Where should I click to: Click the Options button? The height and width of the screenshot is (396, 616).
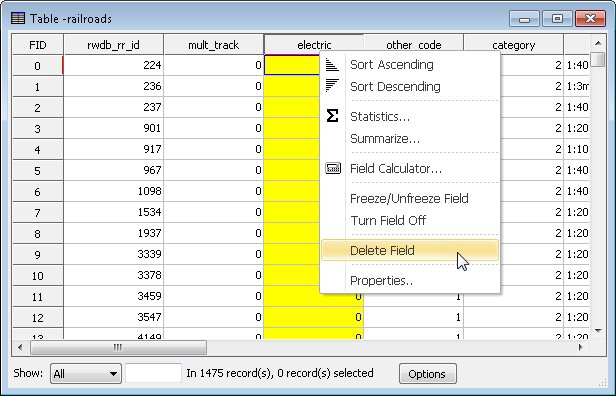[427, 374]
